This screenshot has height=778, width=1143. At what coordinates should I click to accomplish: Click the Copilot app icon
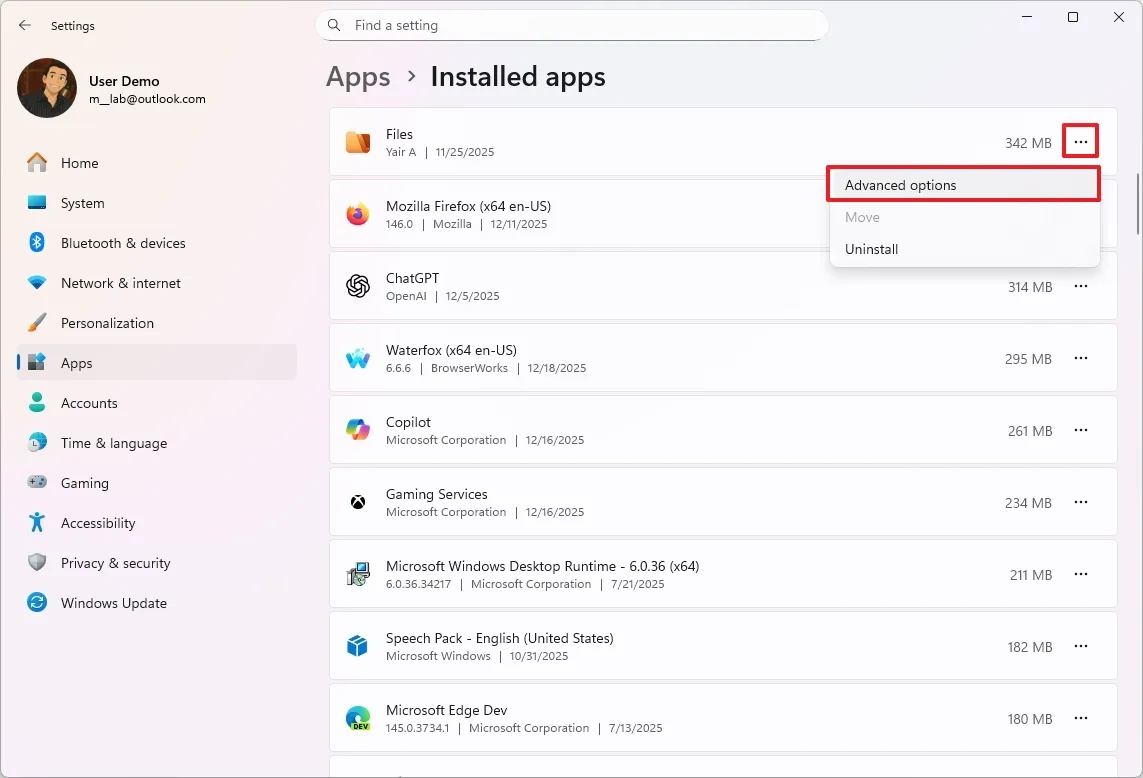[357, 430]
